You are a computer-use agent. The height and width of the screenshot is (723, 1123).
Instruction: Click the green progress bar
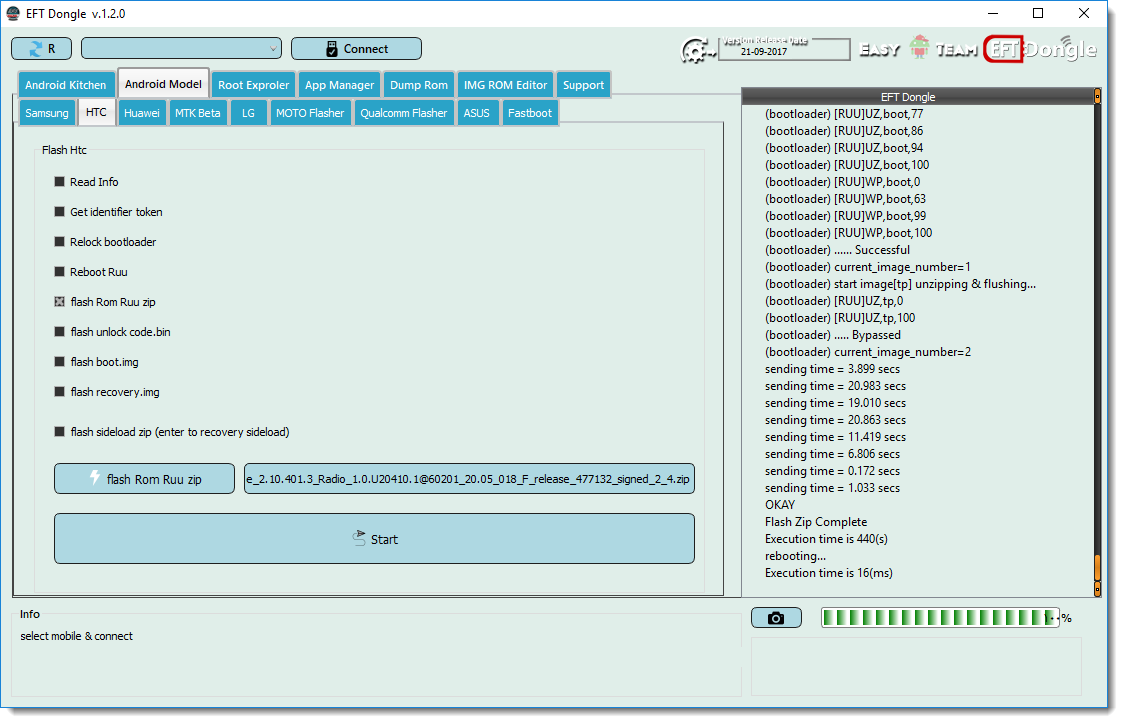(940, 618)
